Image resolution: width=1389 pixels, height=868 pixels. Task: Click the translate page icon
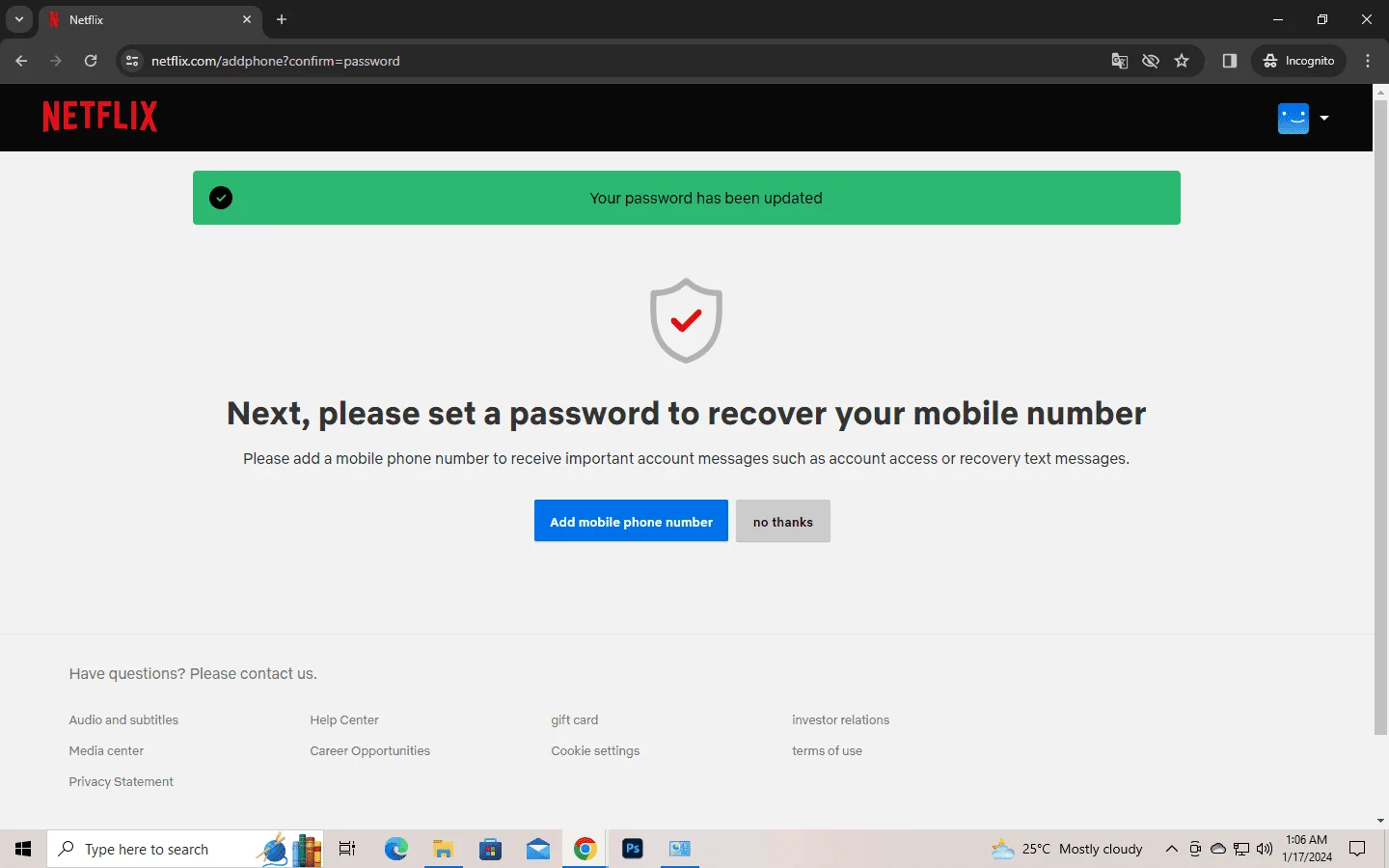[x=1120, y=61]
